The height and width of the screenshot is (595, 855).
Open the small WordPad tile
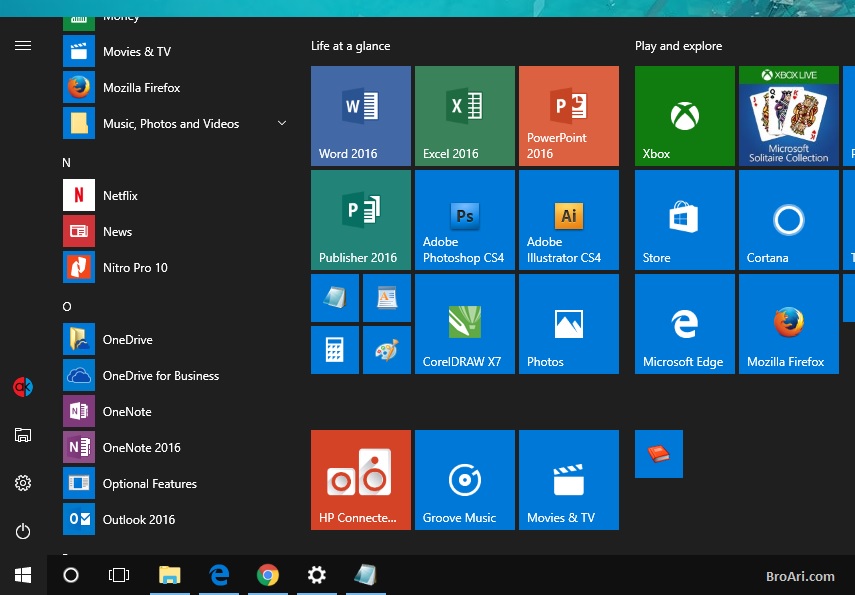pos(387,298)
